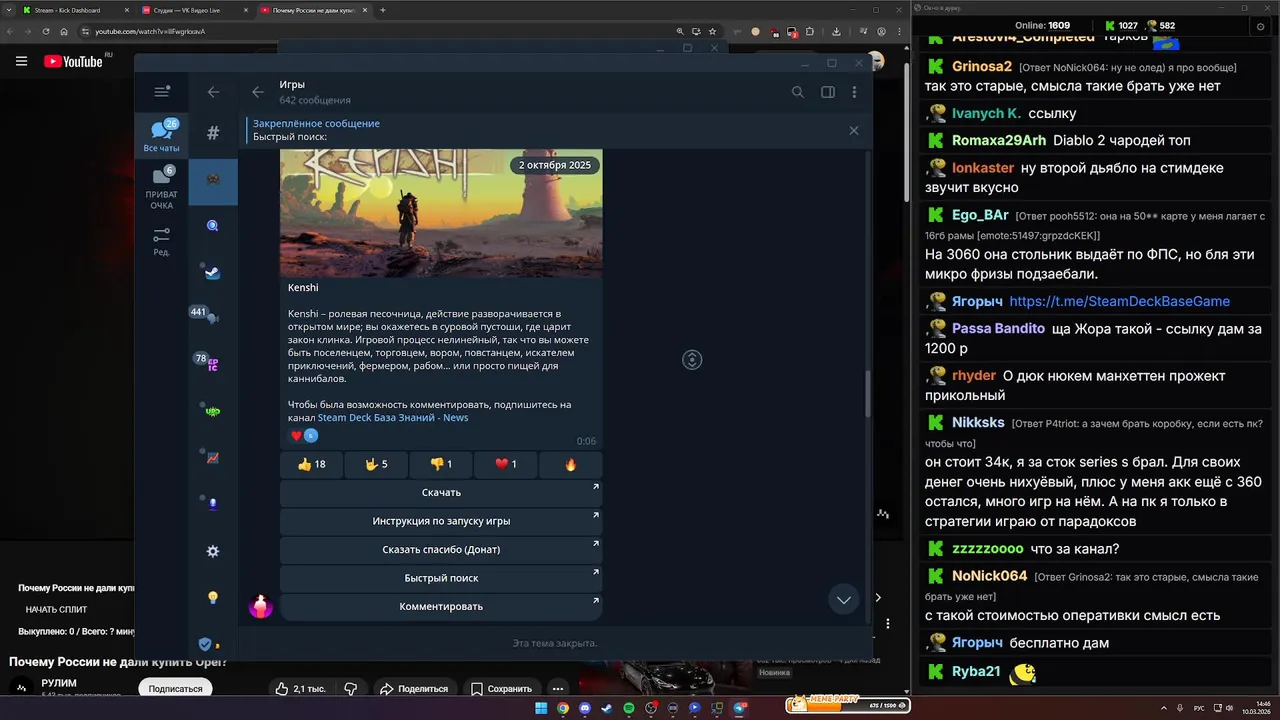Image resolution: width=1280 pixels, height=720 pixels.
Task: Expand the browser tab search dropdown
Action: [x=7, y=10]
